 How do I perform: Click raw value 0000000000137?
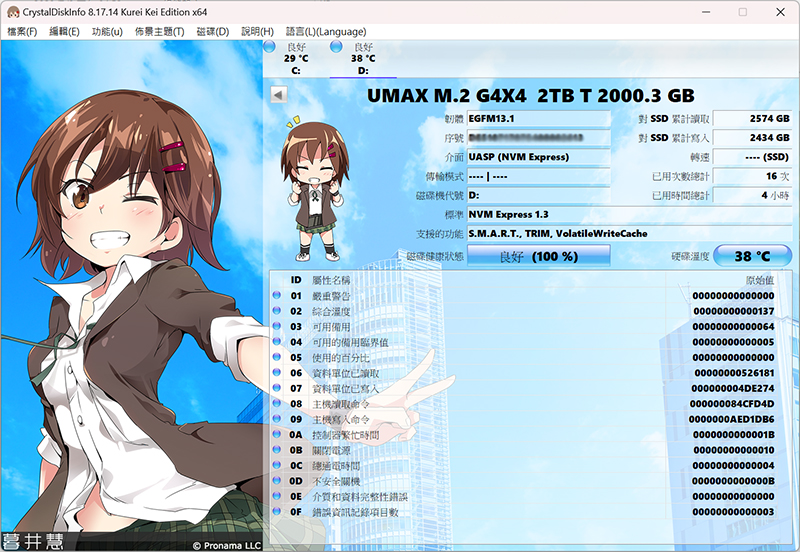(734, 311)
